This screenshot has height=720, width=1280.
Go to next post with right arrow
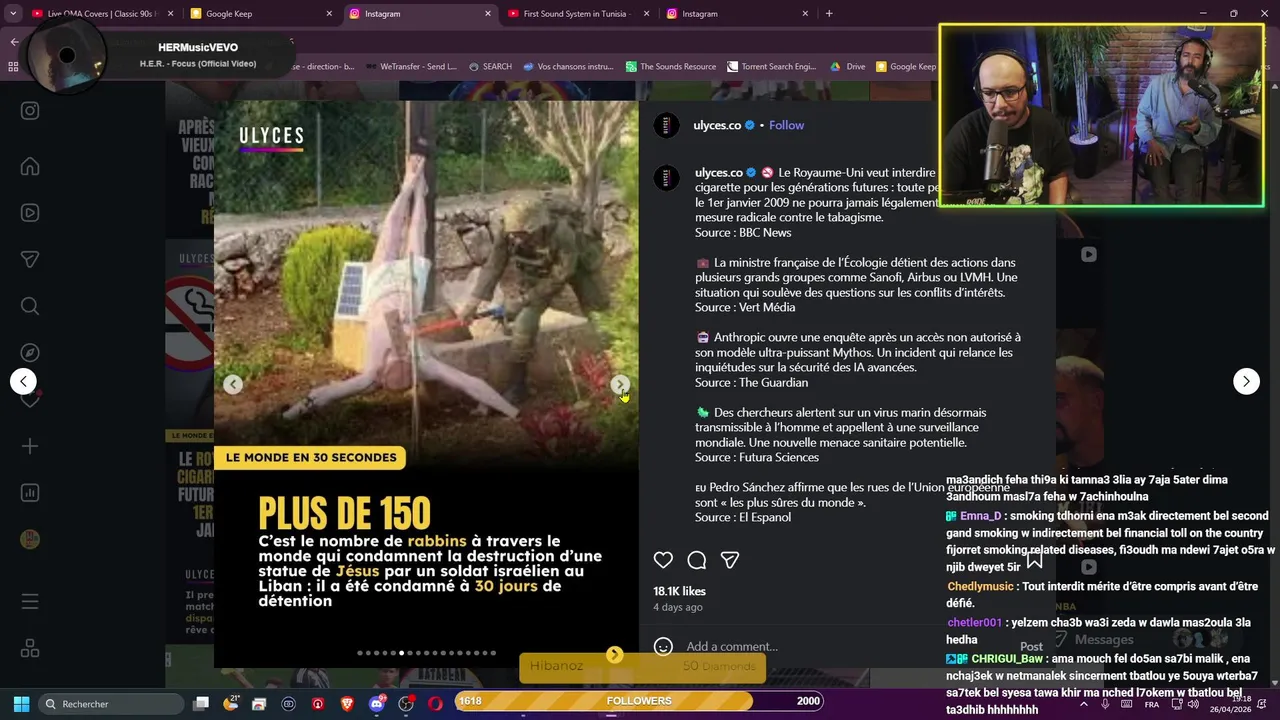pos(1246,381)
